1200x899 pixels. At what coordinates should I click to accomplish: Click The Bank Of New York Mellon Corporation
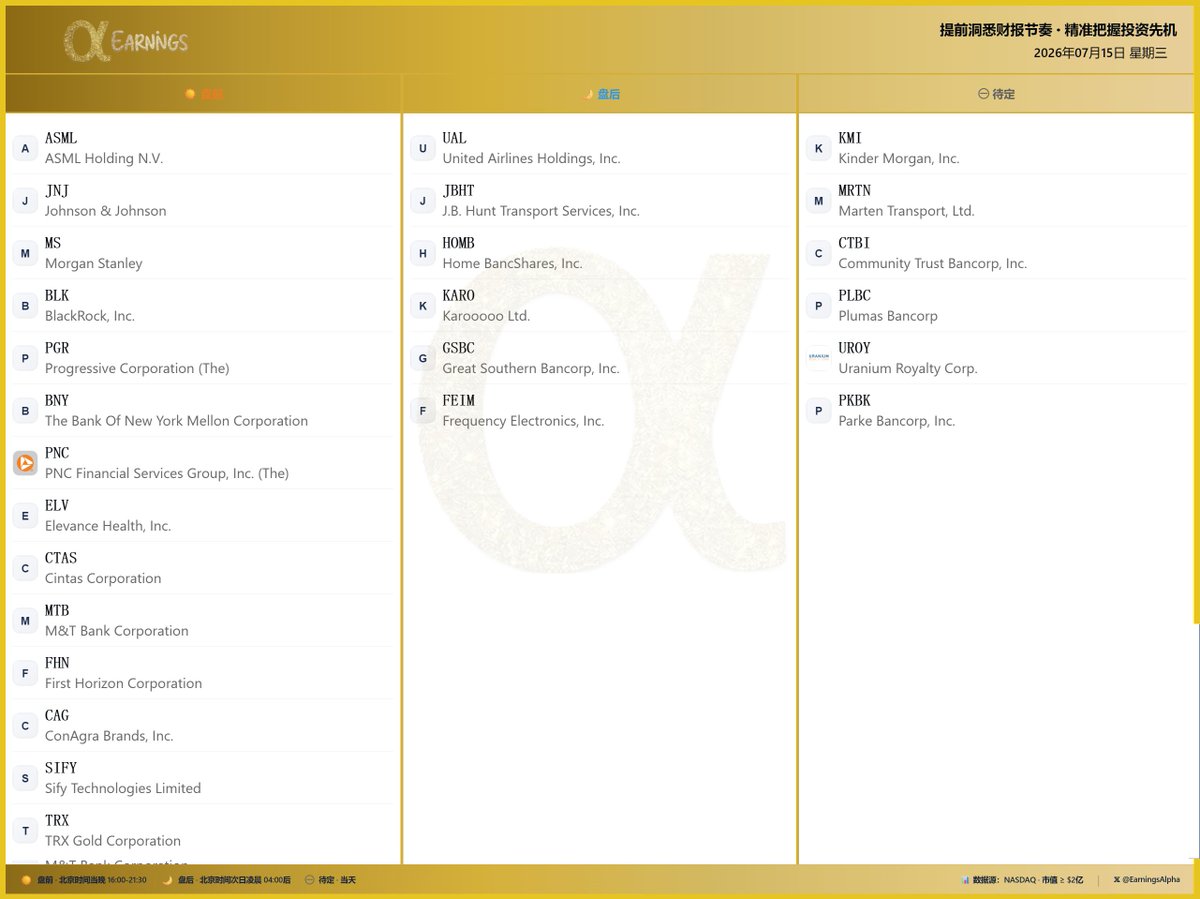click(x=176, y=421)
